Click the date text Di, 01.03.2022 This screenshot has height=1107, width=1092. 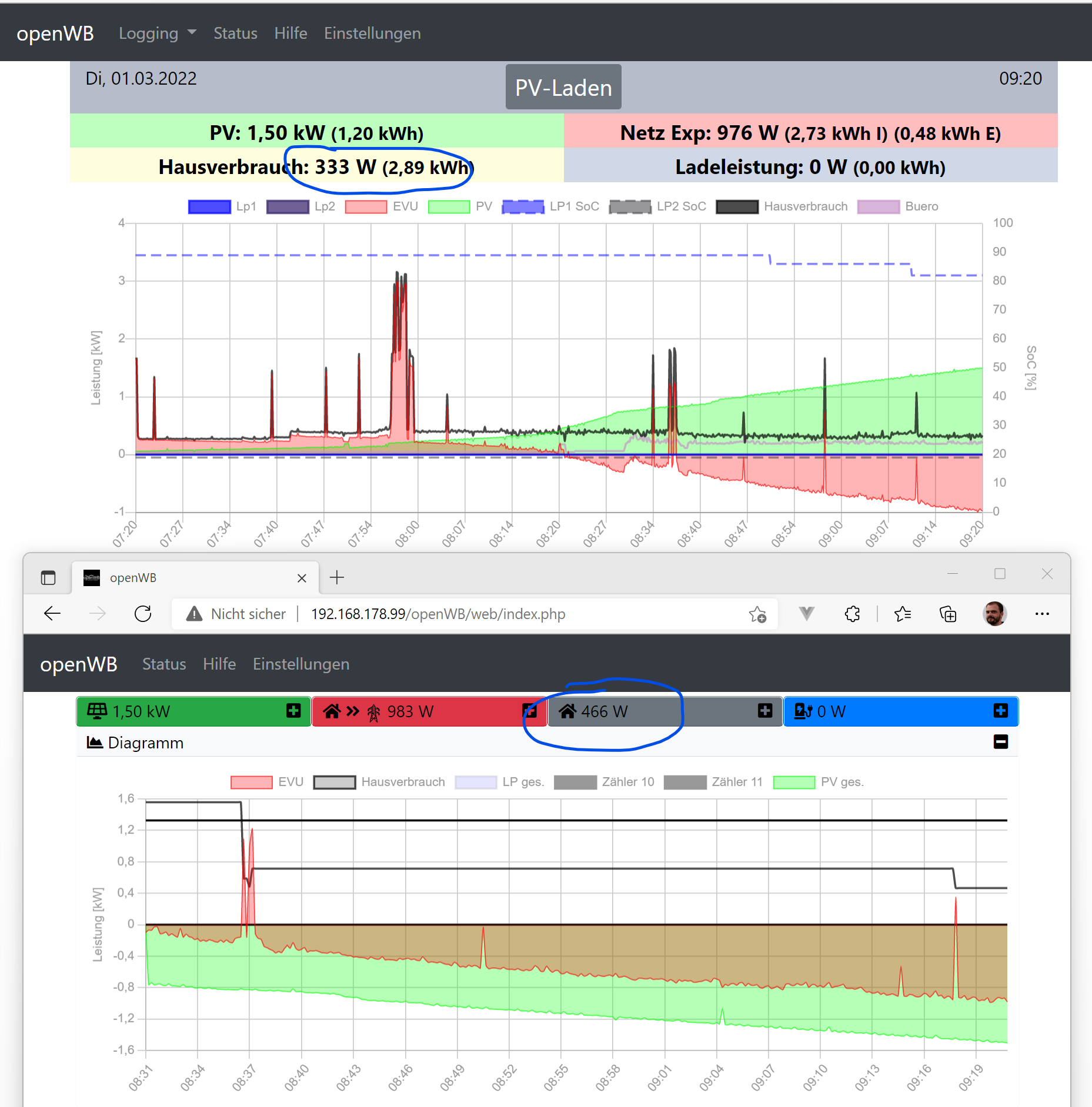pyautogui.click(x=141, y=79)
